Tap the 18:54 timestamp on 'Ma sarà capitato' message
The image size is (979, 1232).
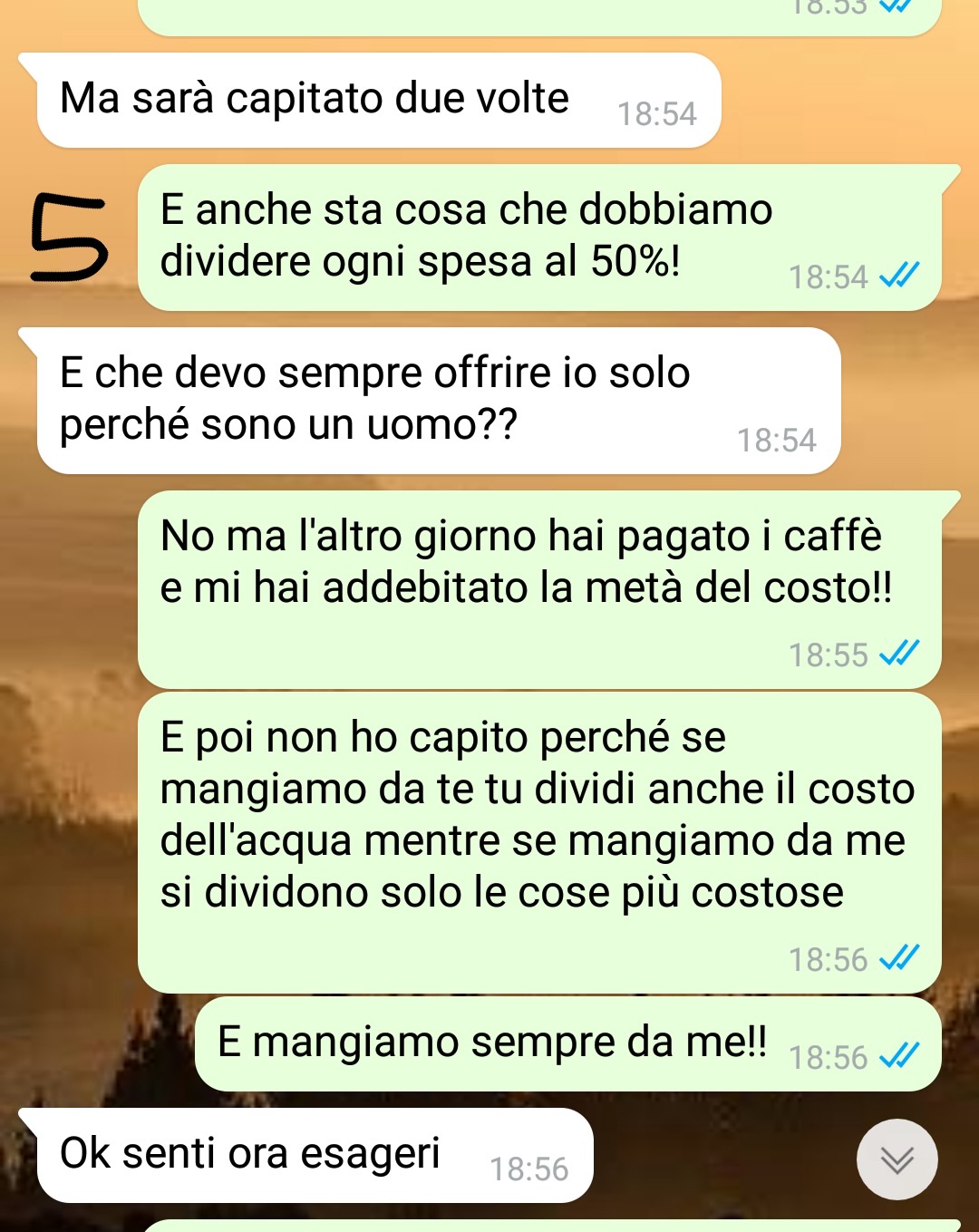pos(657,114)
